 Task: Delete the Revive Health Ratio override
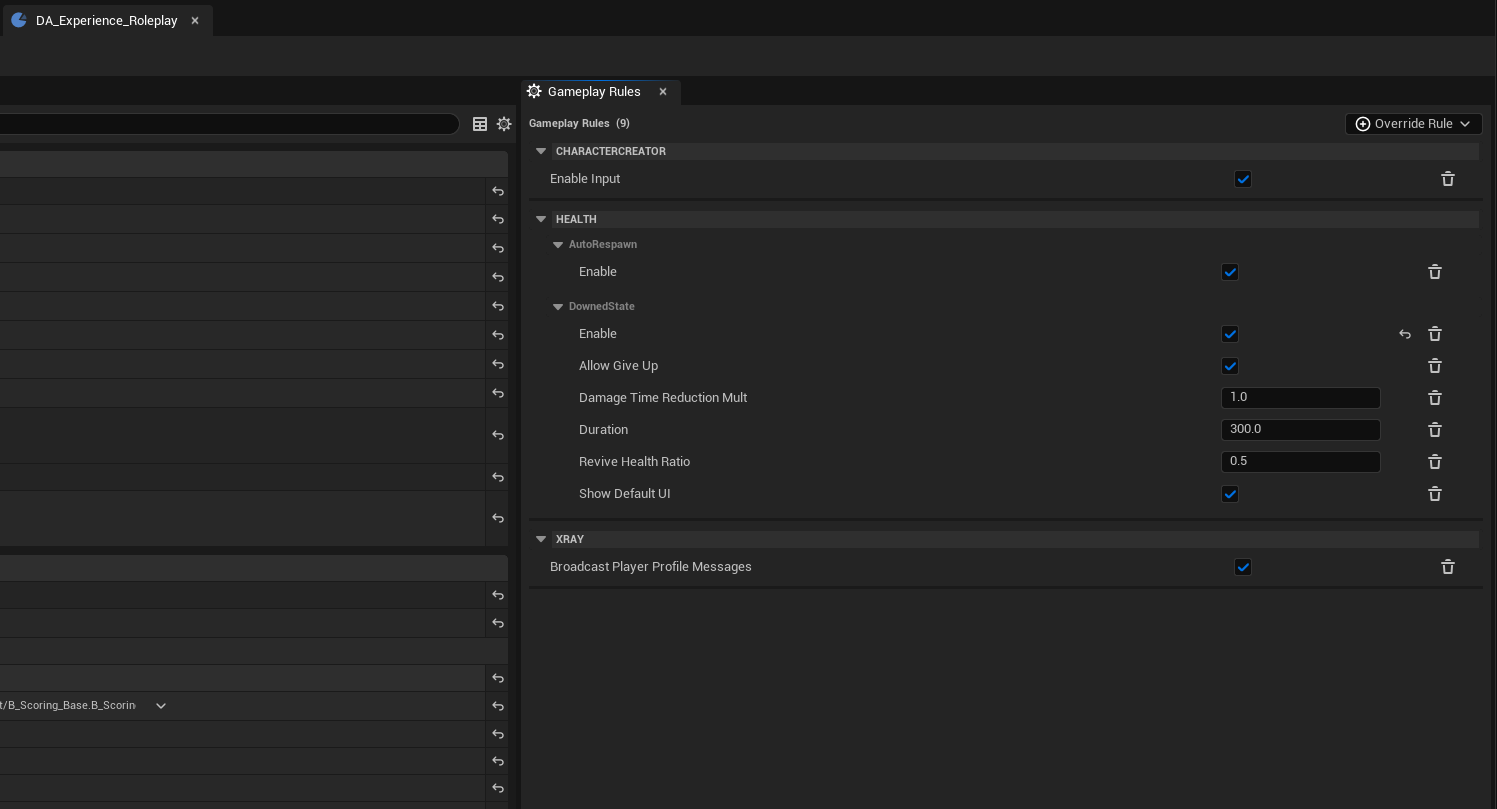1434,462
